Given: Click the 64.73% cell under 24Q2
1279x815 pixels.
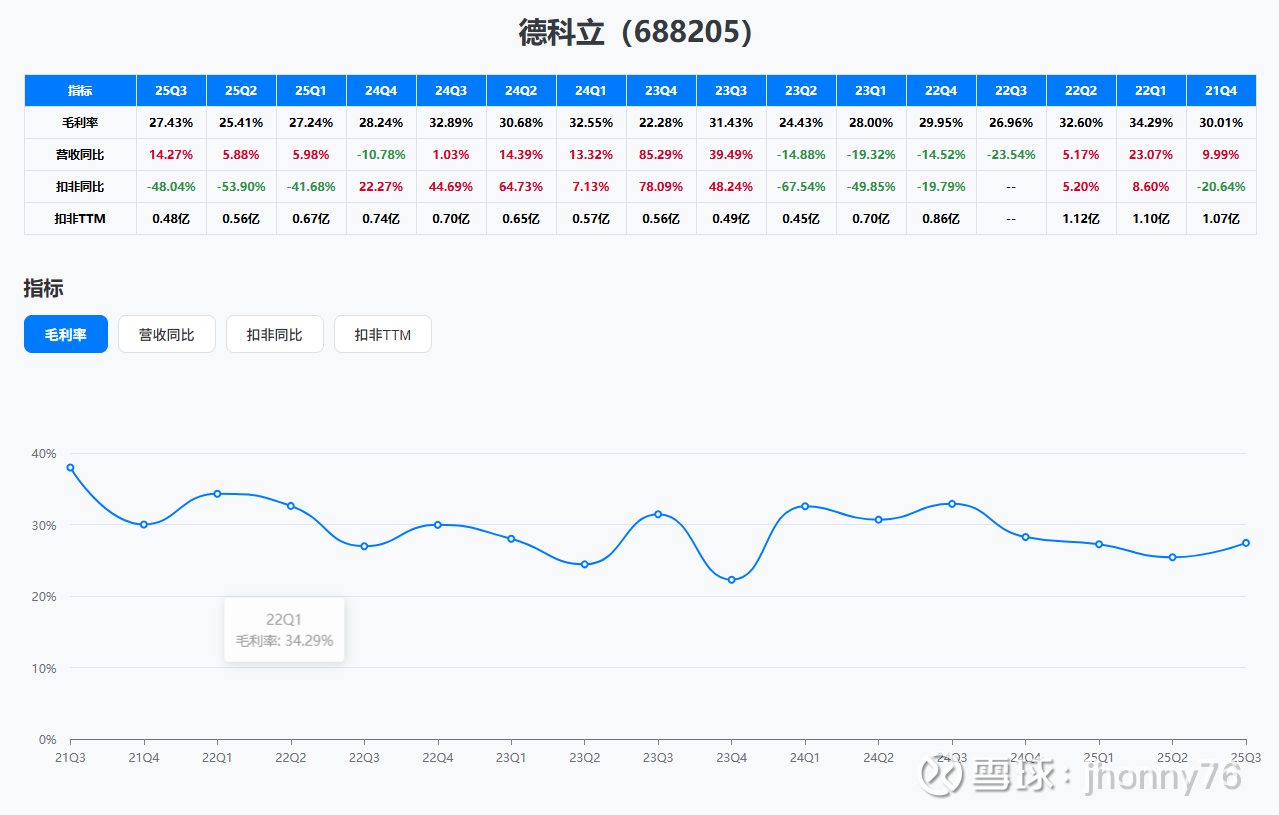Looking at the screenshot, I should pyautogui.click(x=521, y=187).
